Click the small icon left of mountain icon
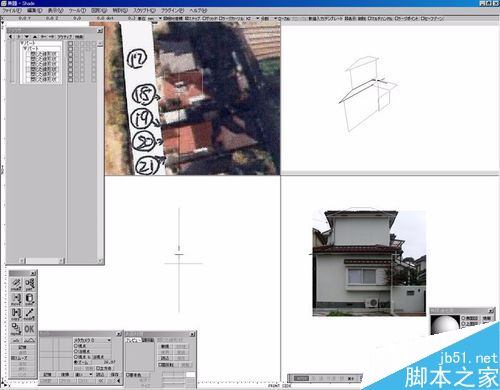Screen dimensions: 500x390 pos(16,340)
